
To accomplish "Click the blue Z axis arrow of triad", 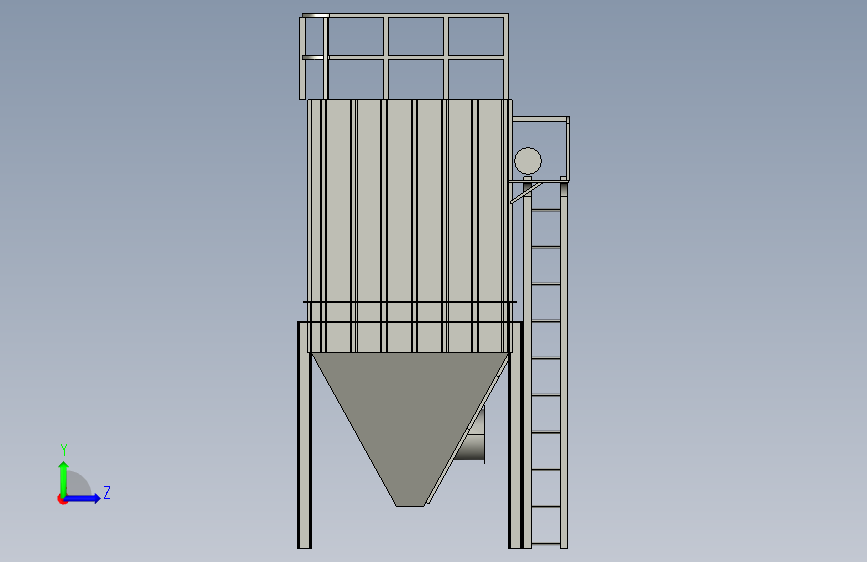I will point(82,498).
